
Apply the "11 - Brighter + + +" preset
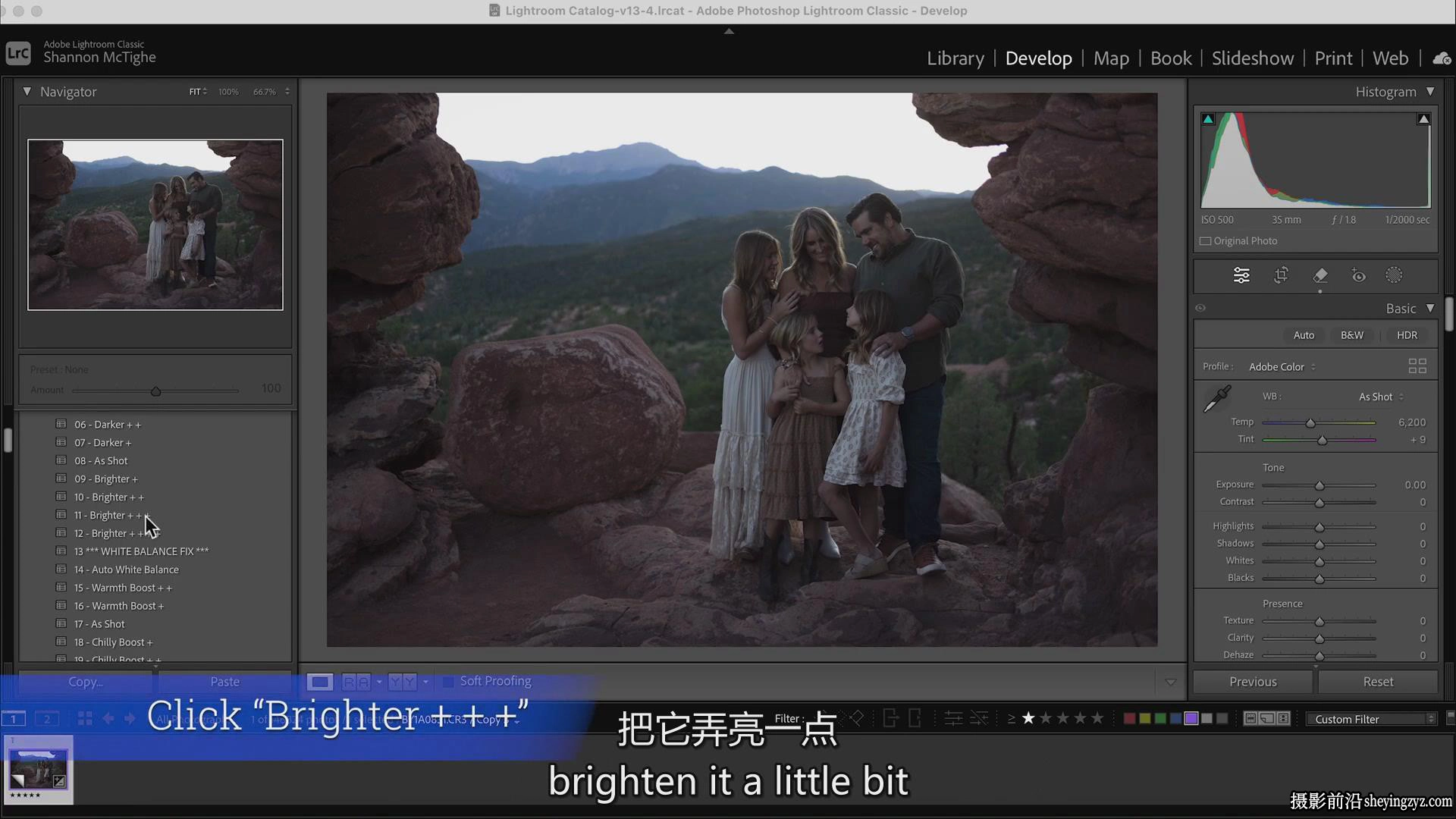click(x=112, y=515)
